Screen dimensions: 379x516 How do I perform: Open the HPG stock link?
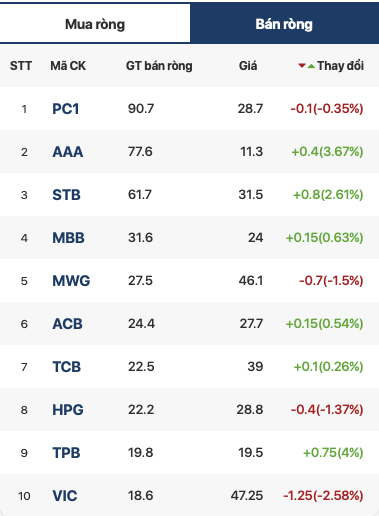pyautogui.click(x=68, y=410)
